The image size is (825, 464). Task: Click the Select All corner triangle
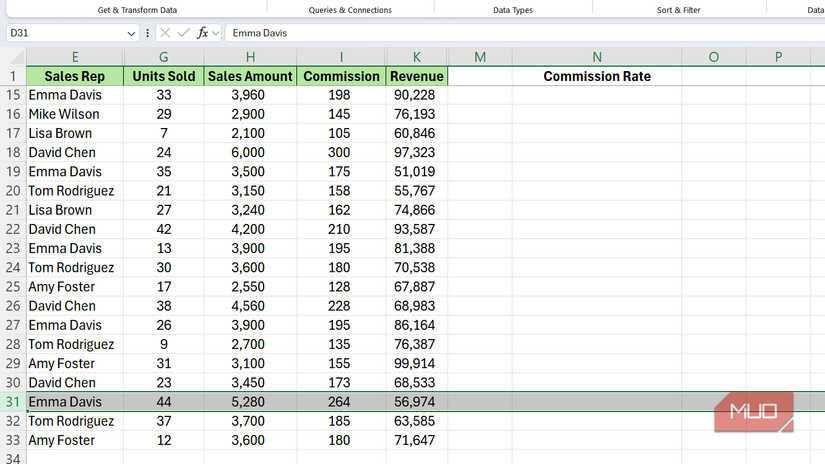[15, 57]
